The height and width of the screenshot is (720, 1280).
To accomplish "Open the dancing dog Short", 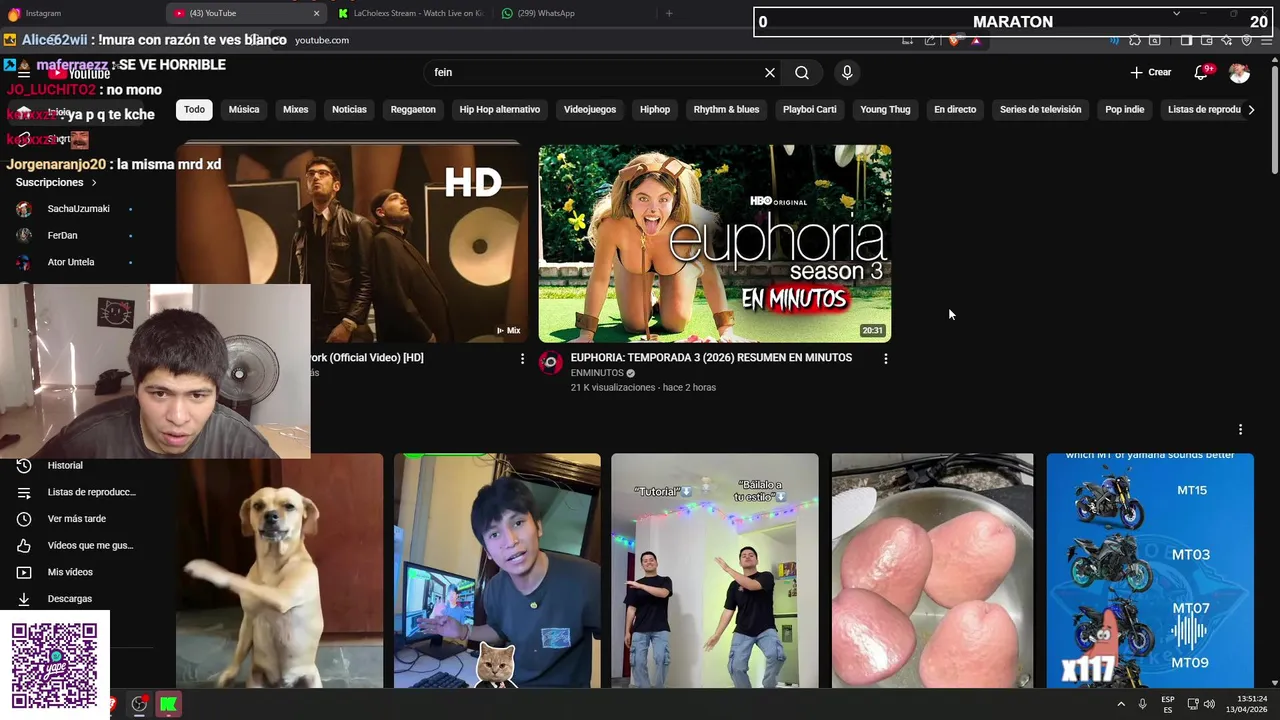I will click(x=279, y=570).
